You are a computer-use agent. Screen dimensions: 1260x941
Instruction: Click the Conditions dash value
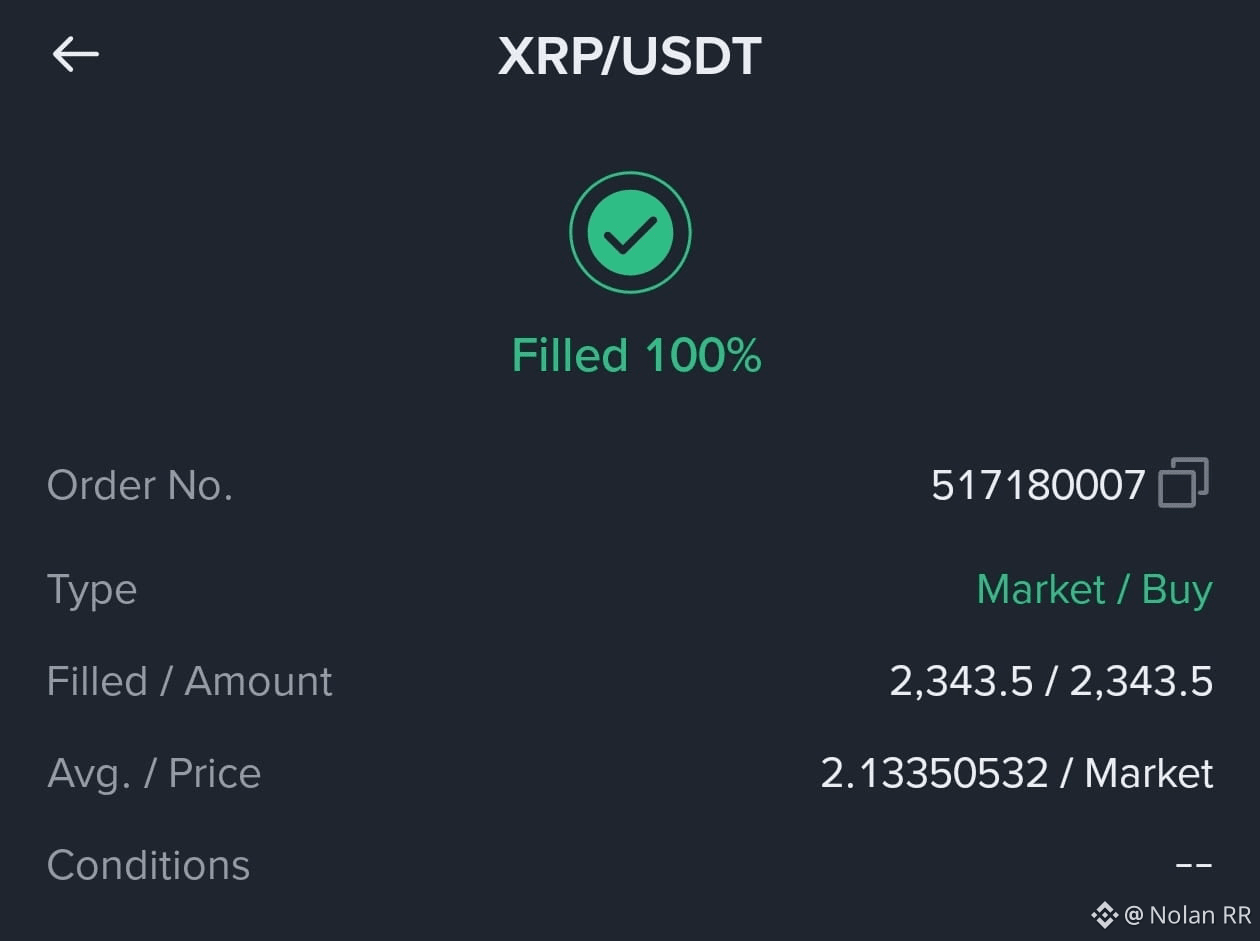click(x=1195, y=864)
